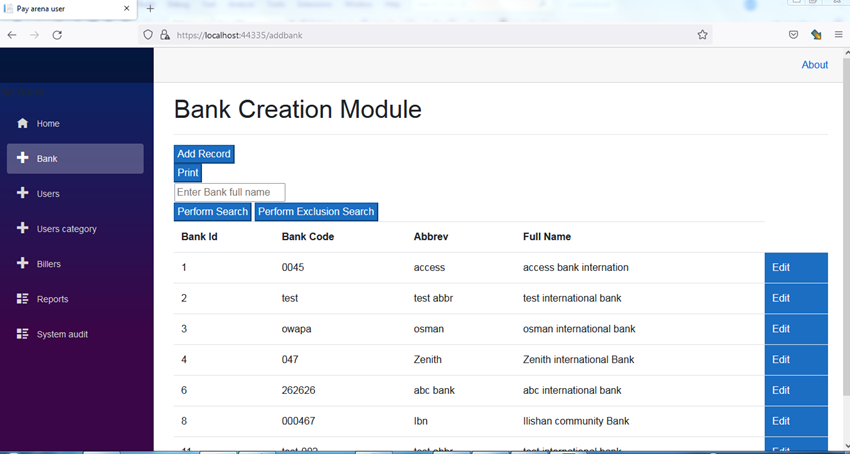Screen dimensions: 850x454
Task: Select the Pay arena user browser tab
Action: (x=68, y=9)
